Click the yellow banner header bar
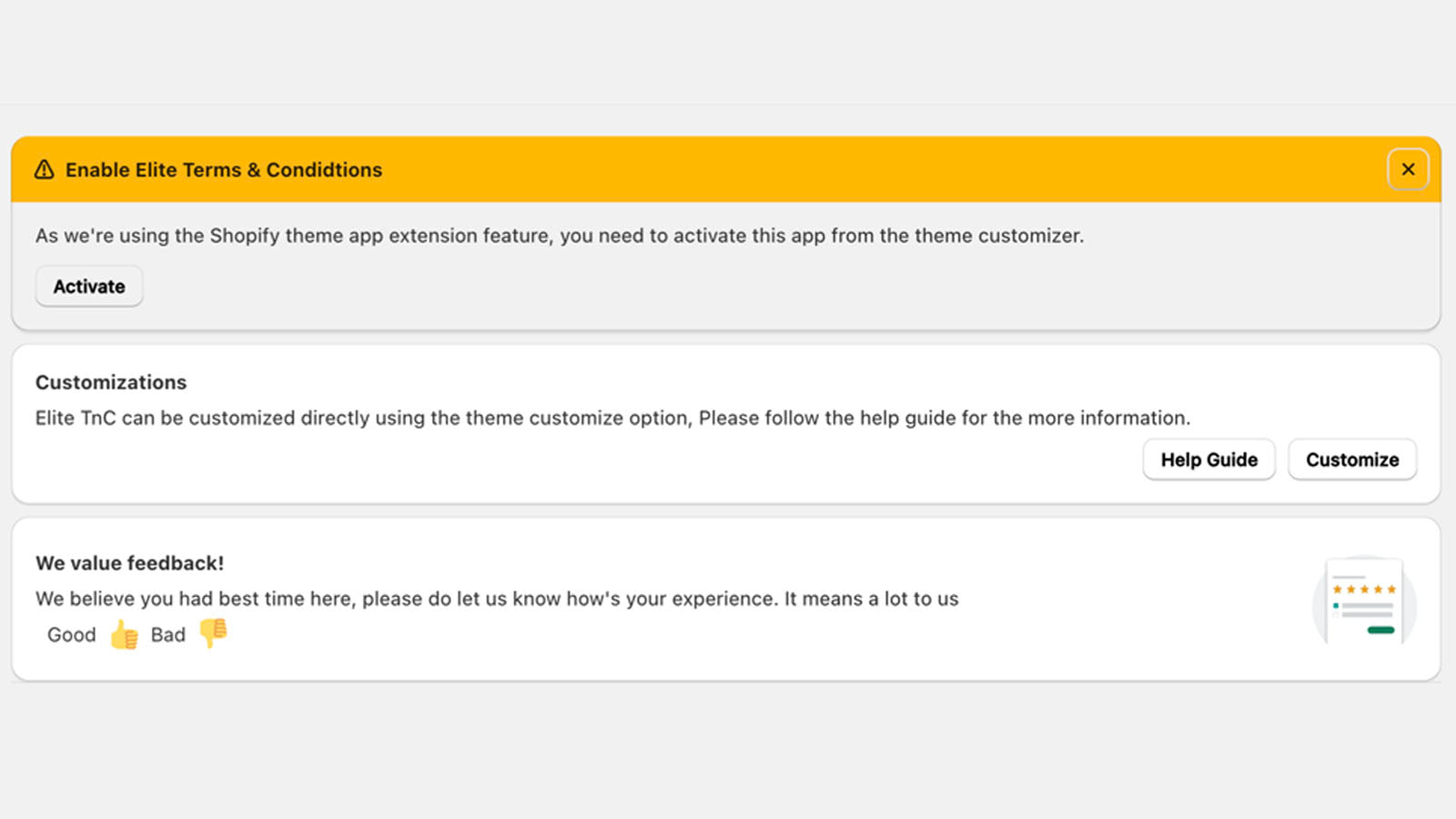This screenshot has height=819, width=1456. pyautogui.click(x=819, y=170)
